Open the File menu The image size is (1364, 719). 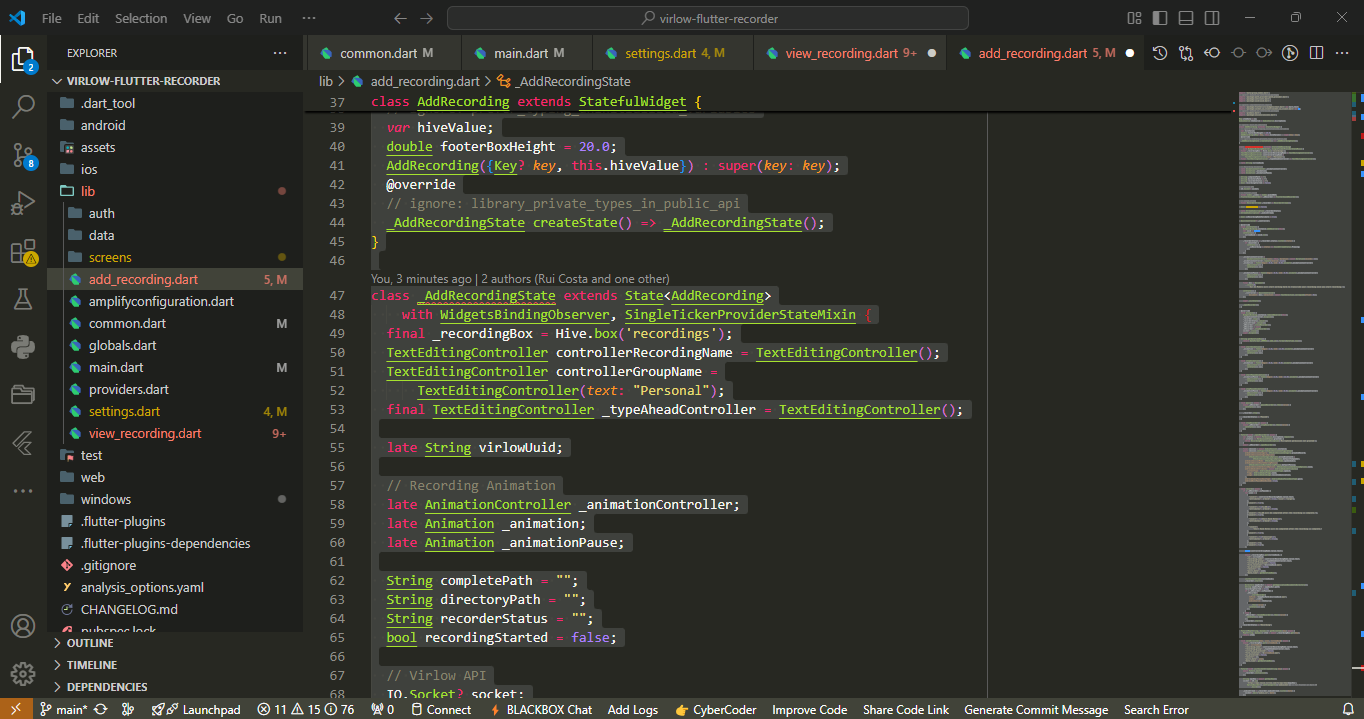click(52, 18)
